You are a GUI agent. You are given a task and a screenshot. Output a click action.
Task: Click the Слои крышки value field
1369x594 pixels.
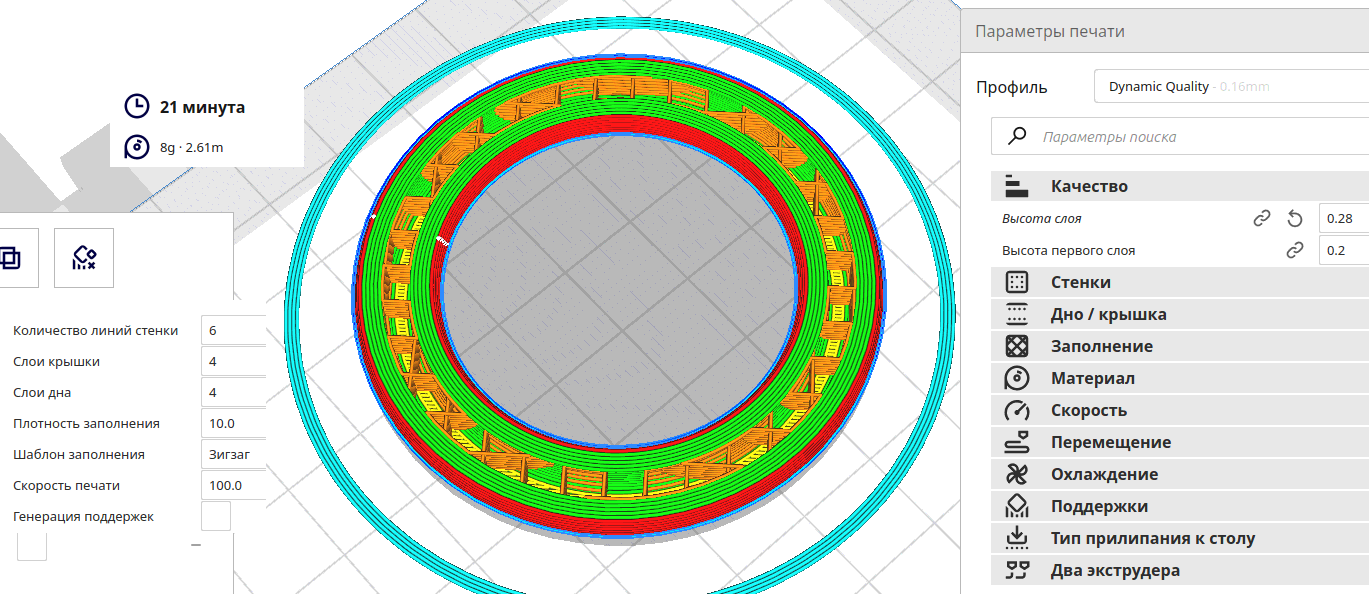point(233,361)
